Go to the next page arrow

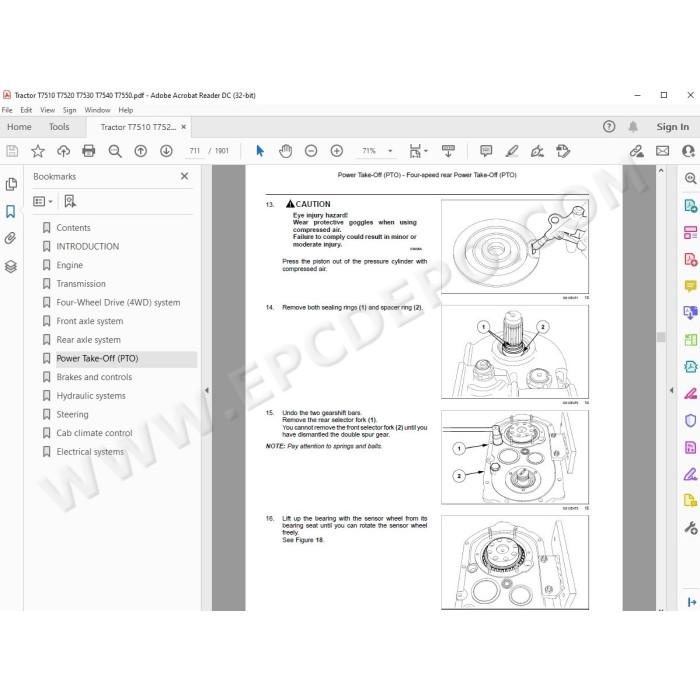(x=166, y=151)
